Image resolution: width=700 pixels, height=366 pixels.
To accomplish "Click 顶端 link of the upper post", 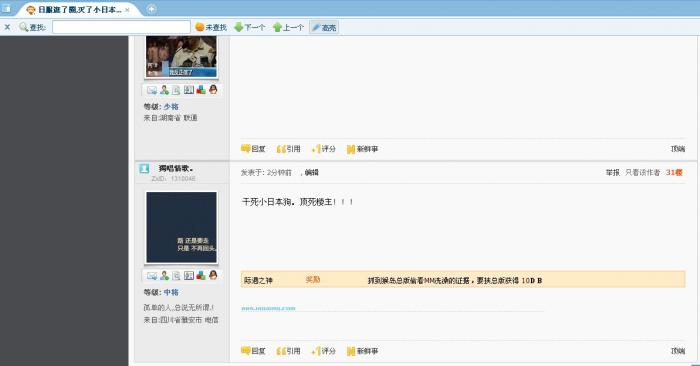I will pyautogui.click(x=678, y=149).
